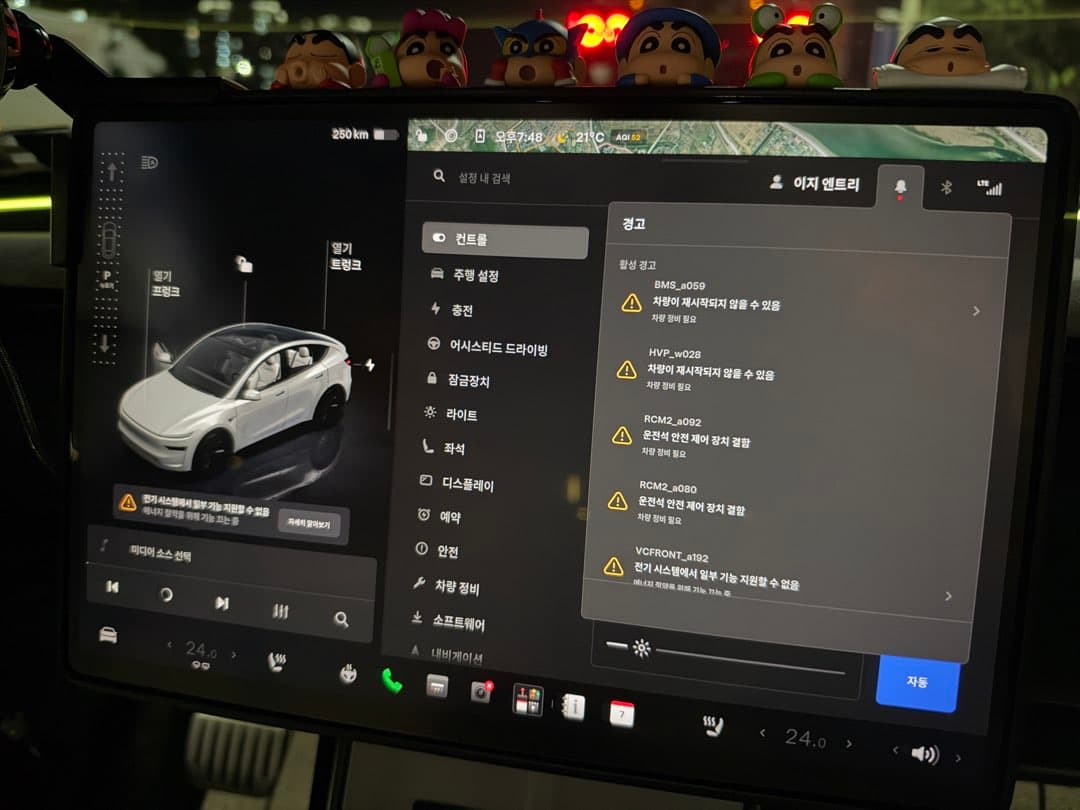Tap the 자세히 알아보기 button
The width and height of the screenshot is (1080, 810).
point(309,523)
